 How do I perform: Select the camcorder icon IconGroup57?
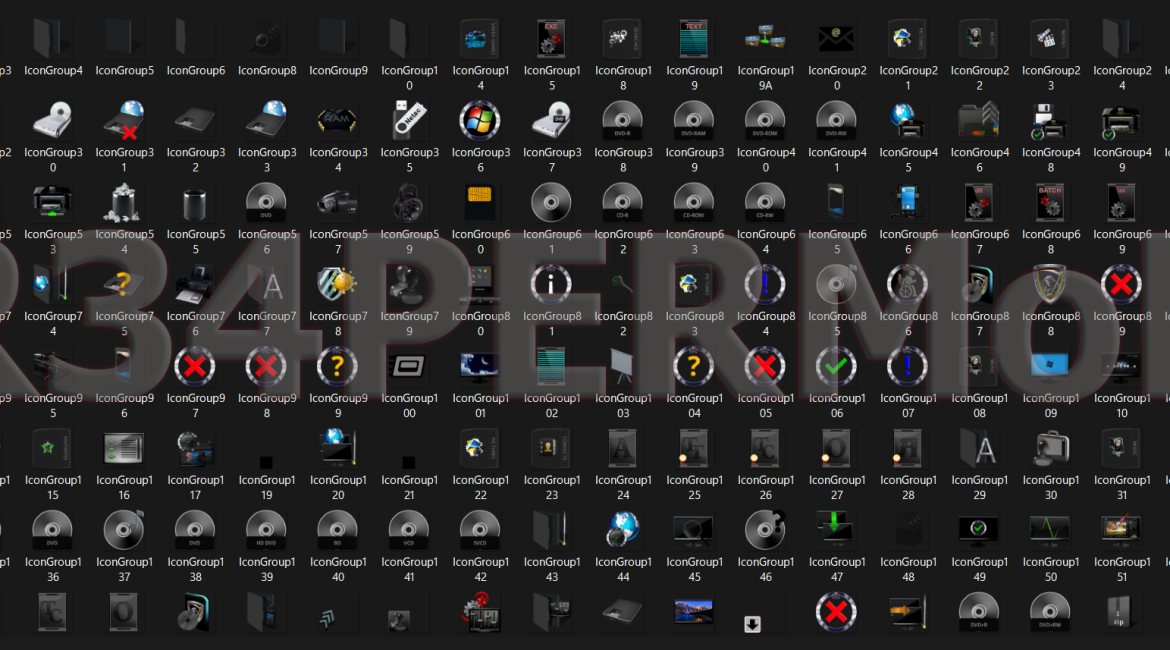point(338,203)
